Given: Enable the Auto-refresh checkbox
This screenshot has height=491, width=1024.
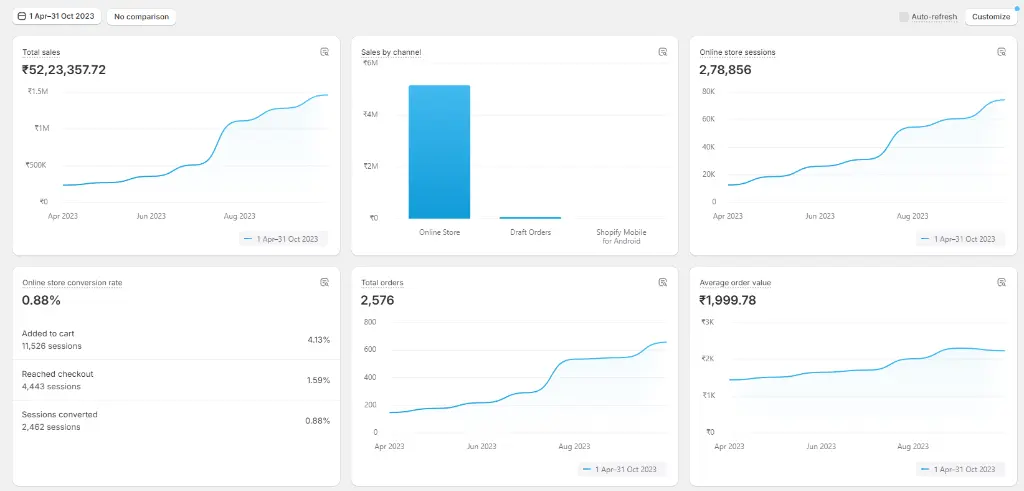Looking at the screenshot, I should coord(904,17).
